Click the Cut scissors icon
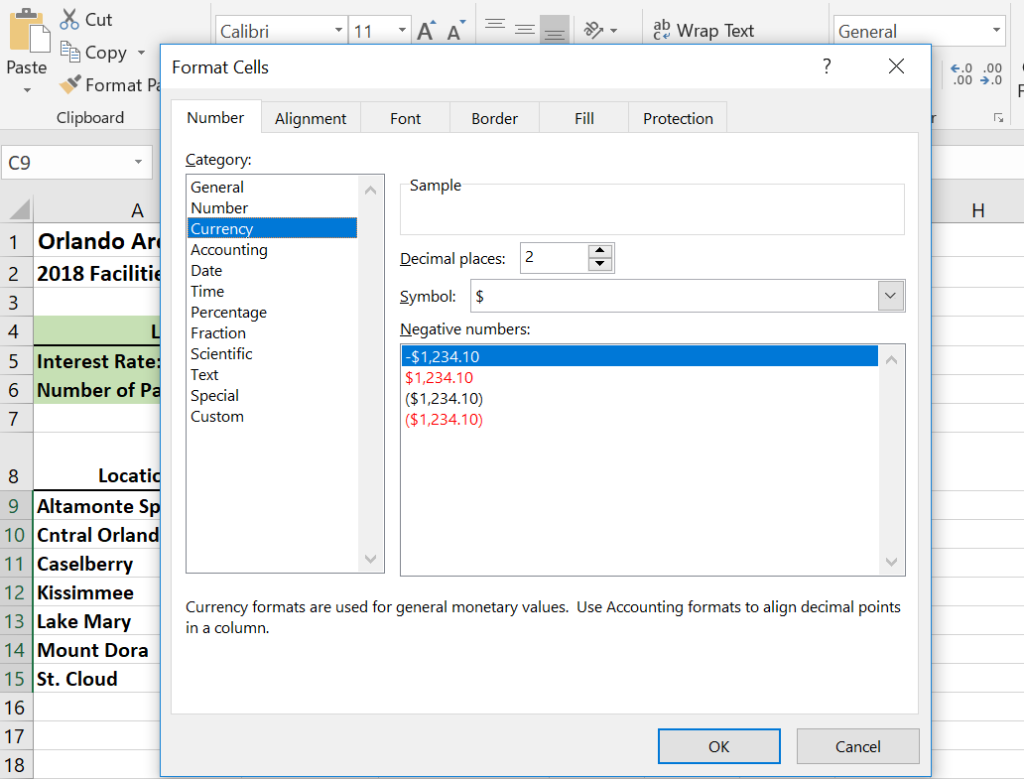Image resolution: width=1024 pixels, height=779 pixels. pyautogui.click(x=69, y=20)
